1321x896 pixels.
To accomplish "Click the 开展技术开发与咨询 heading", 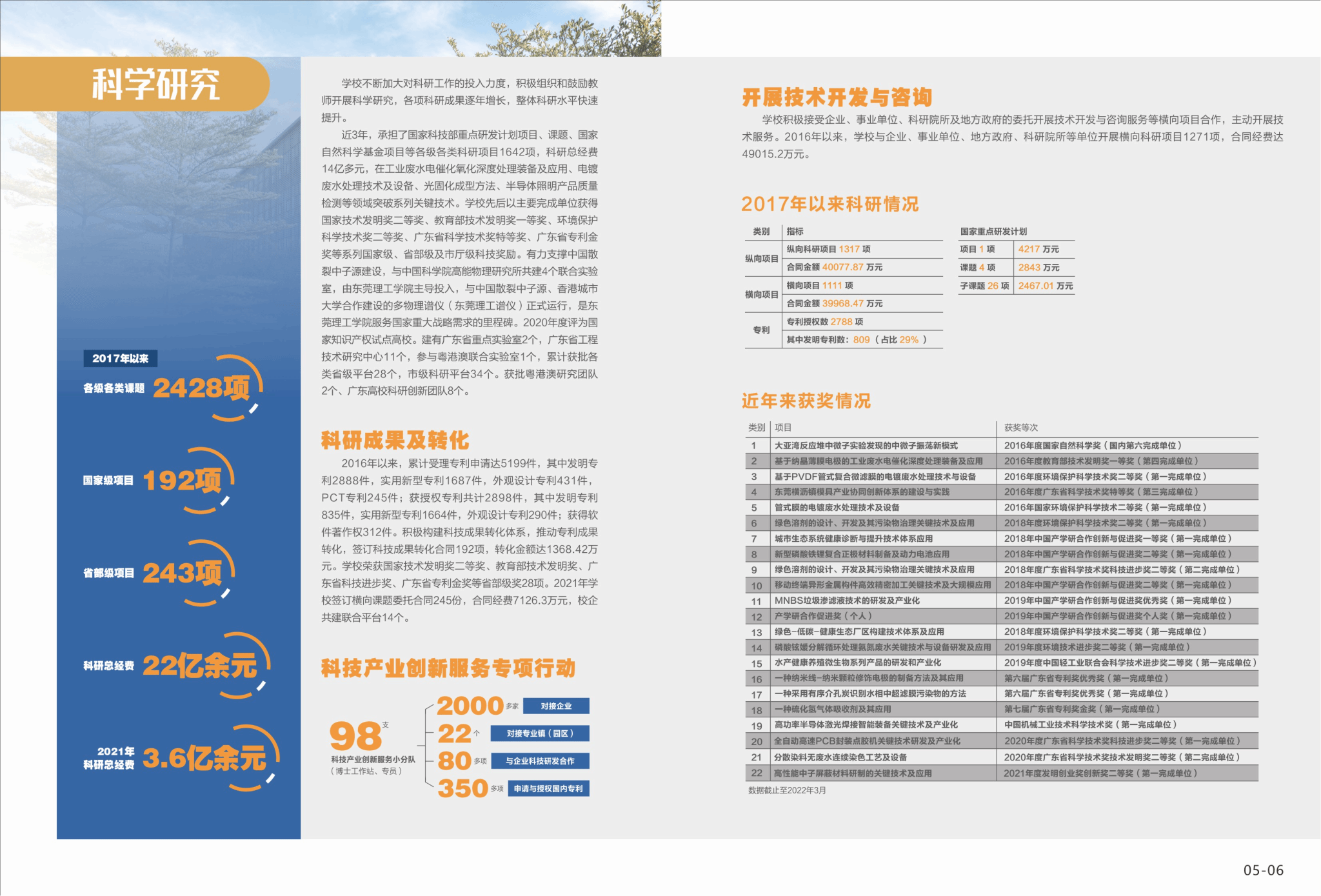I will click(837, 98).
